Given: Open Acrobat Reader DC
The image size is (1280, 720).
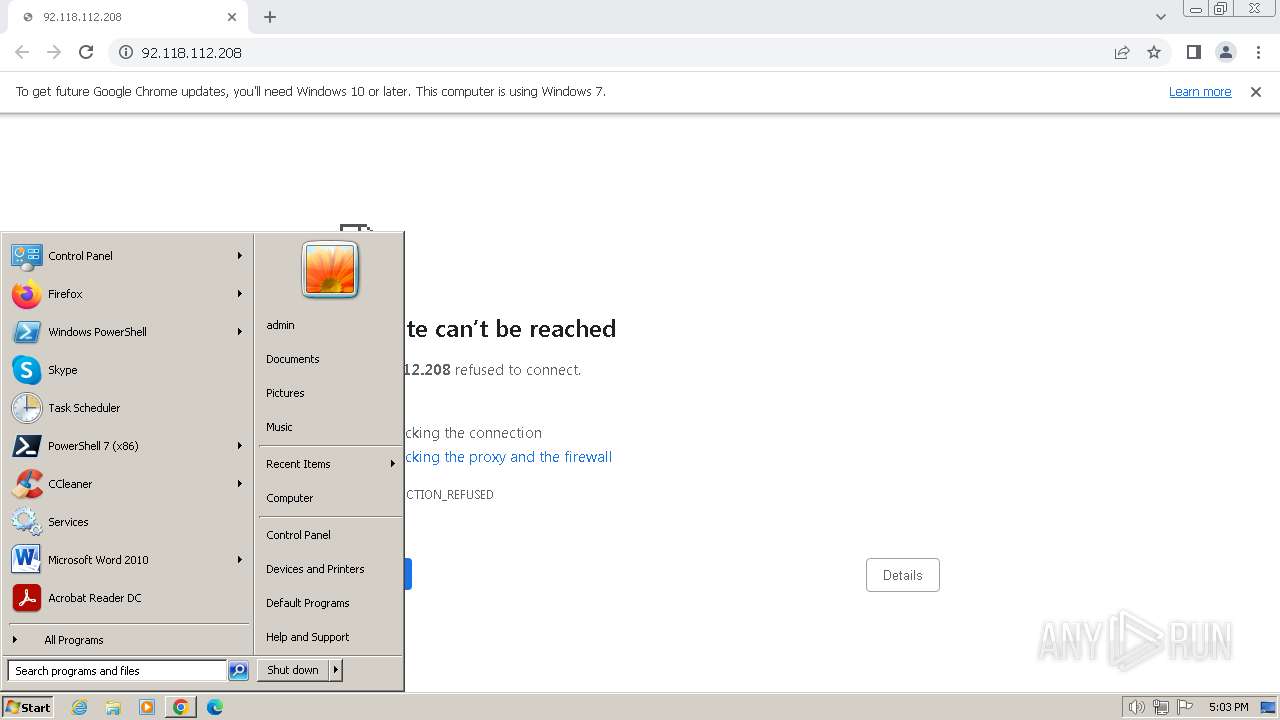Looking at the screenshot, I should pos(128,598).
